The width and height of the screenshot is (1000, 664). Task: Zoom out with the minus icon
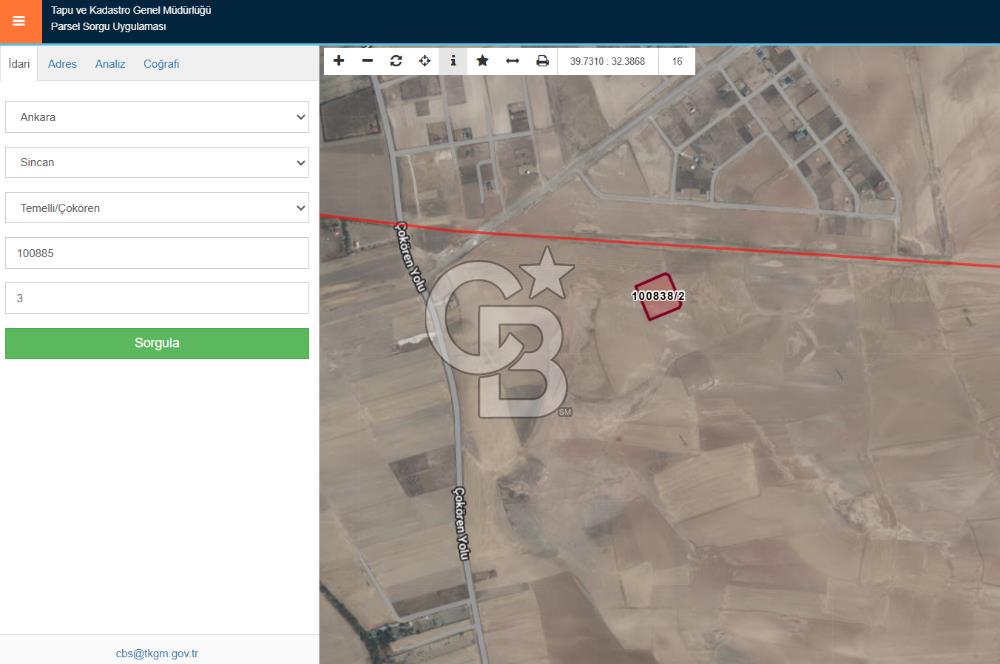coord(367,61)
